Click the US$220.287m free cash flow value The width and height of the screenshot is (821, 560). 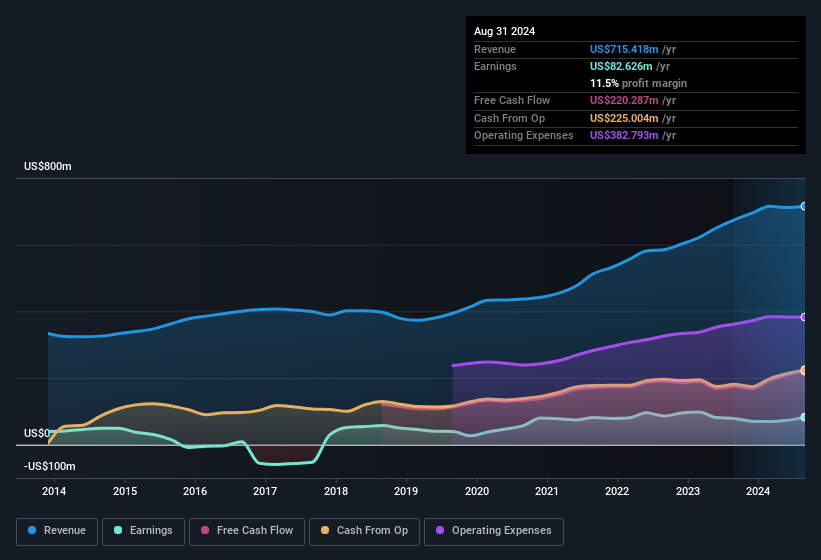click(x=624, y=100)
